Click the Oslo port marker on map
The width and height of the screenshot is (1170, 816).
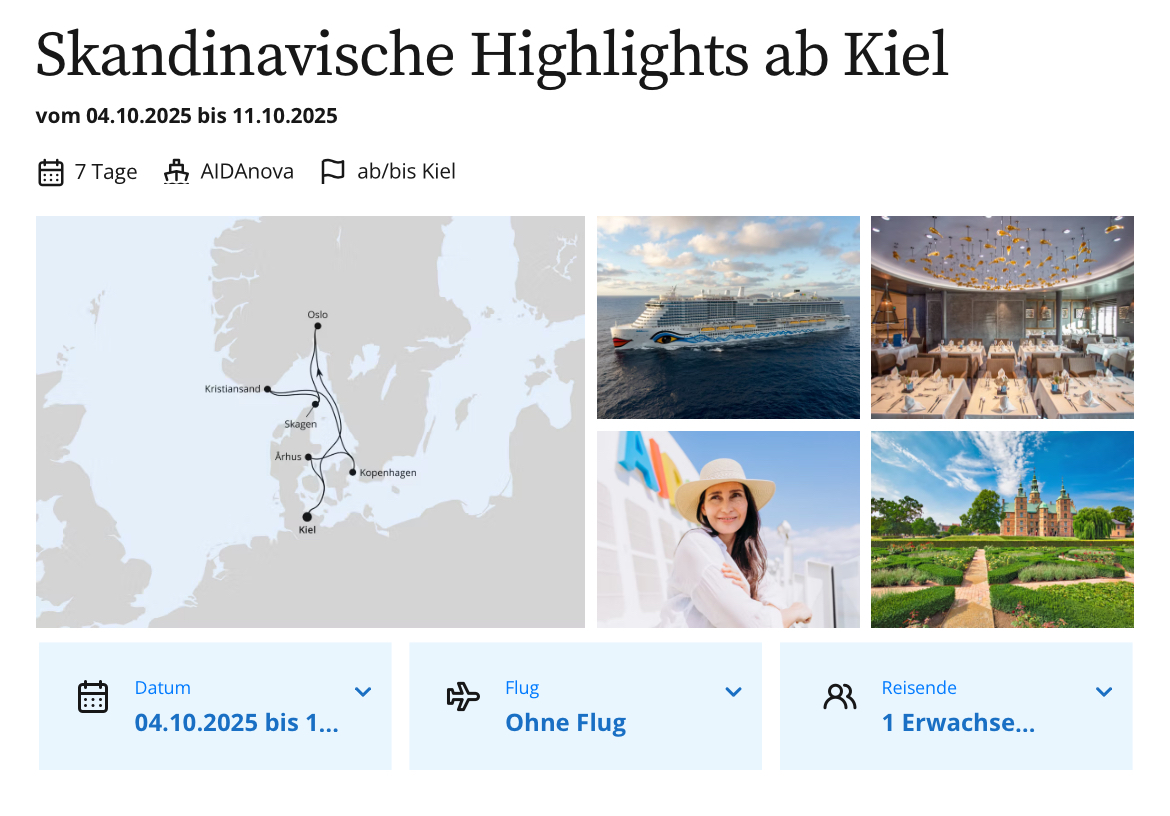(317, 326)
